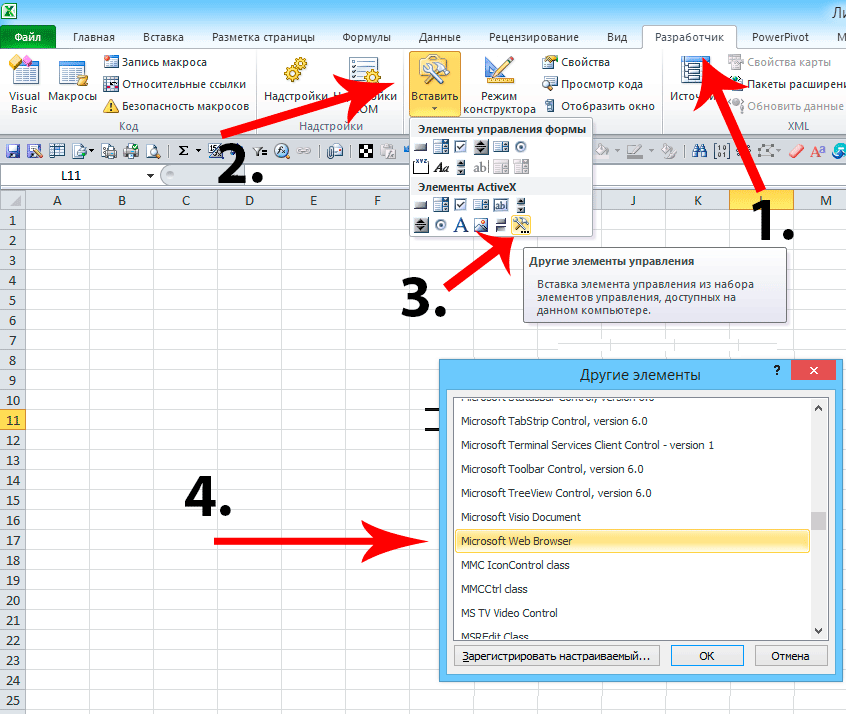Screen dimensions: 846x714
Task: Insert a form control checkbox
Action: pyautogui.click(x=460, y=147)
